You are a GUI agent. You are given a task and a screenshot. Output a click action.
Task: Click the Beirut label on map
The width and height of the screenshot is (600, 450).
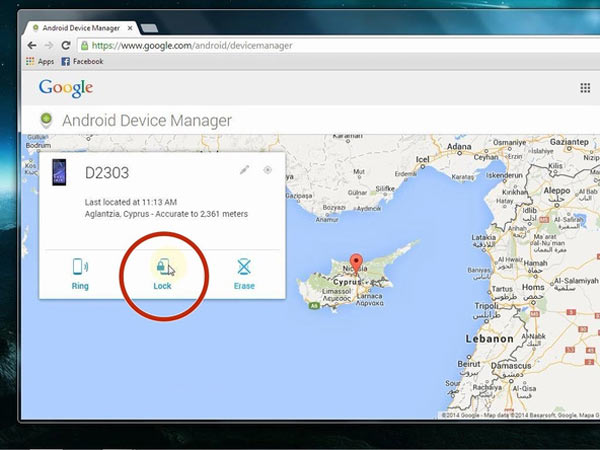tap(469, 364)
